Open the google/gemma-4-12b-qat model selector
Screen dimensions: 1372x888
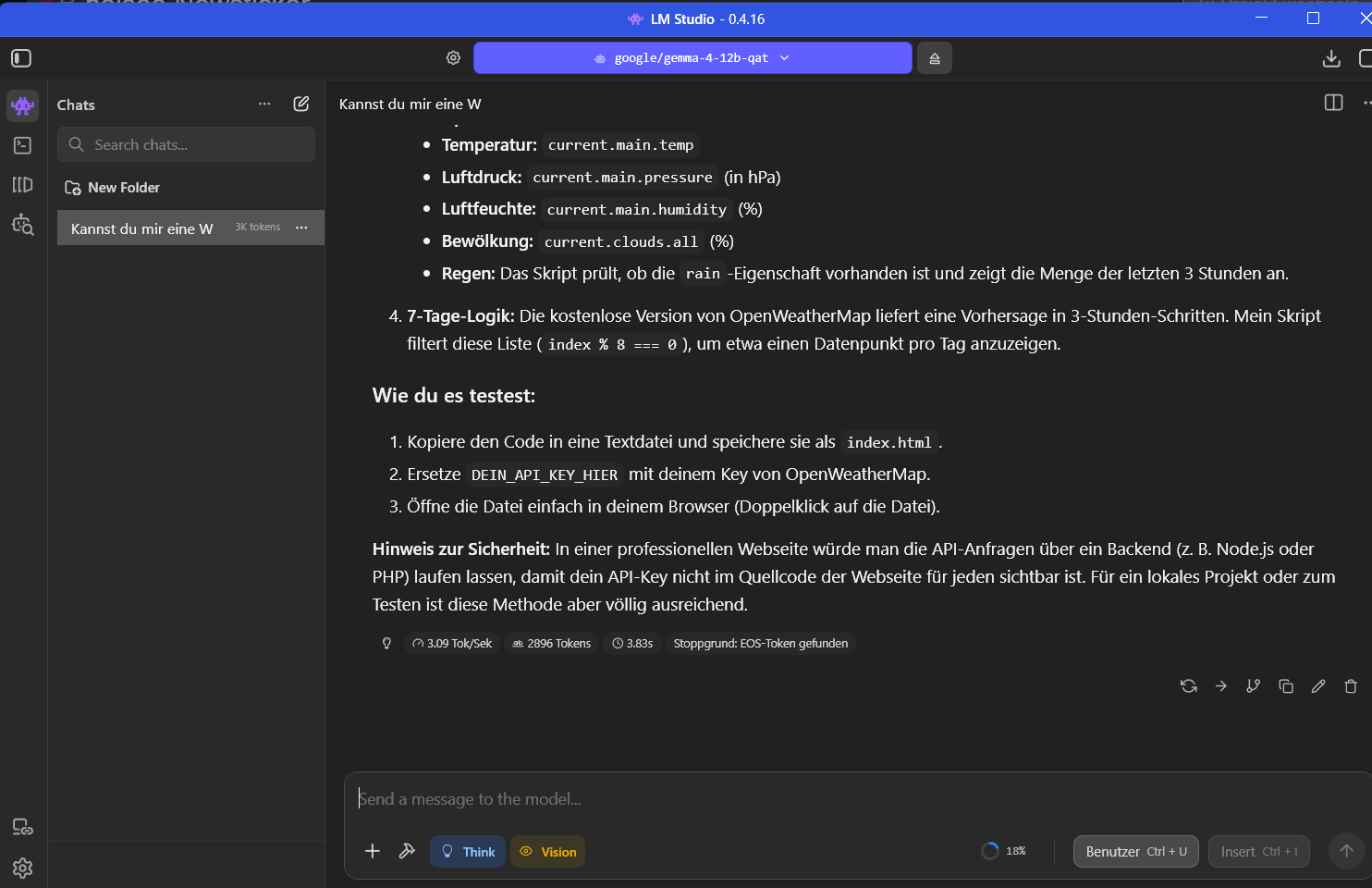692,58
